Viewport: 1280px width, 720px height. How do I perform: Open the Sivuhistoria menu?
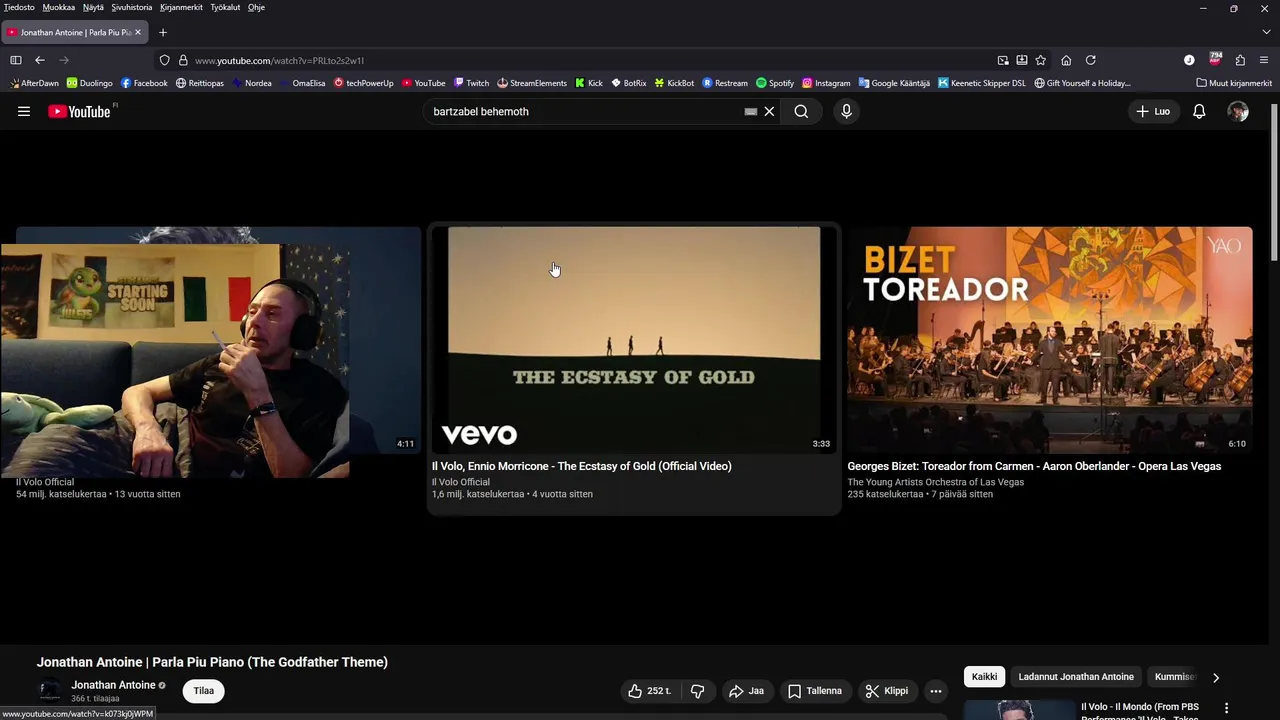coord(132,7)
